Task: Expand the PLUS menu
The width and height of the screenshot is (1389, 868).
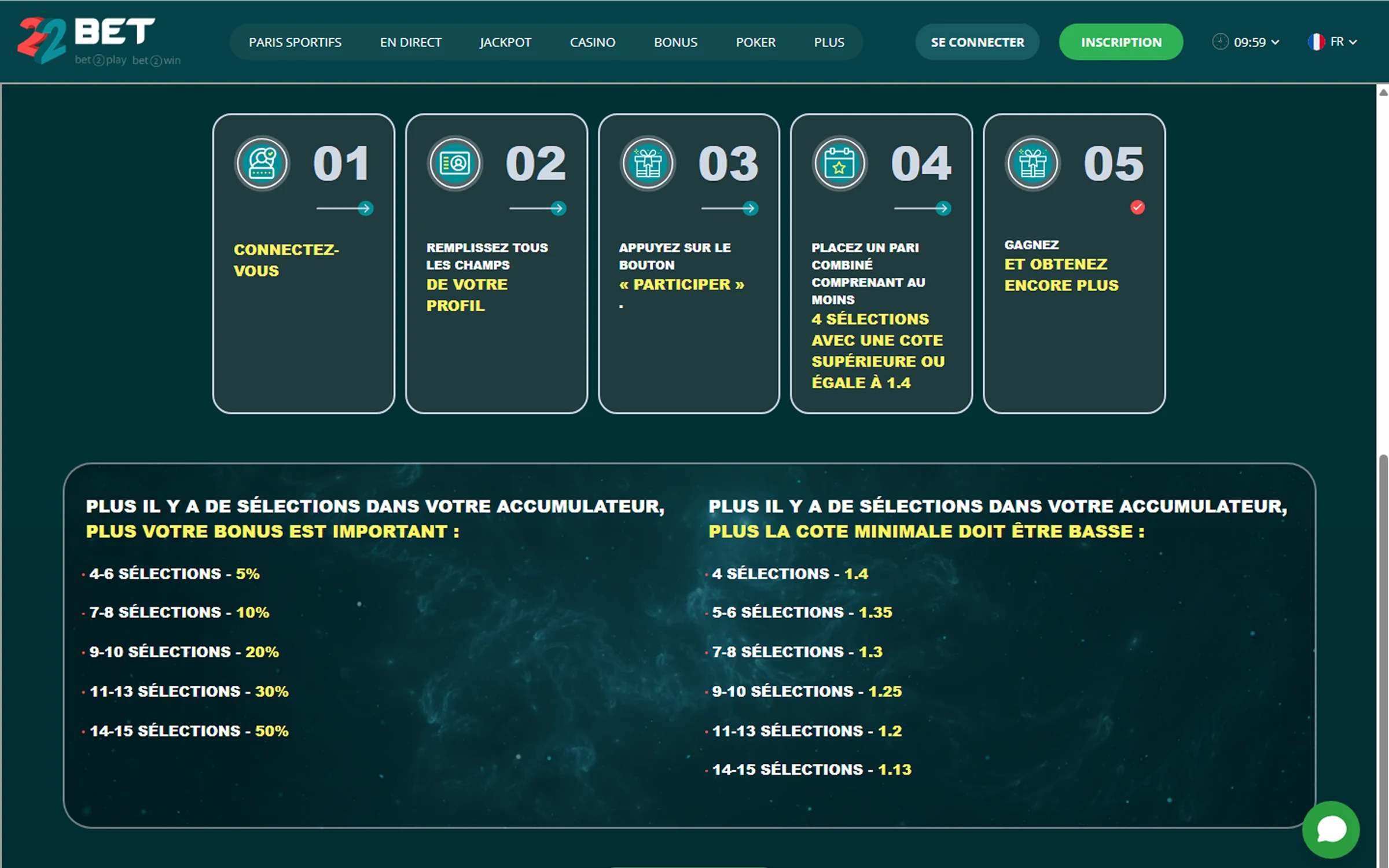Action: pos(829,42)
